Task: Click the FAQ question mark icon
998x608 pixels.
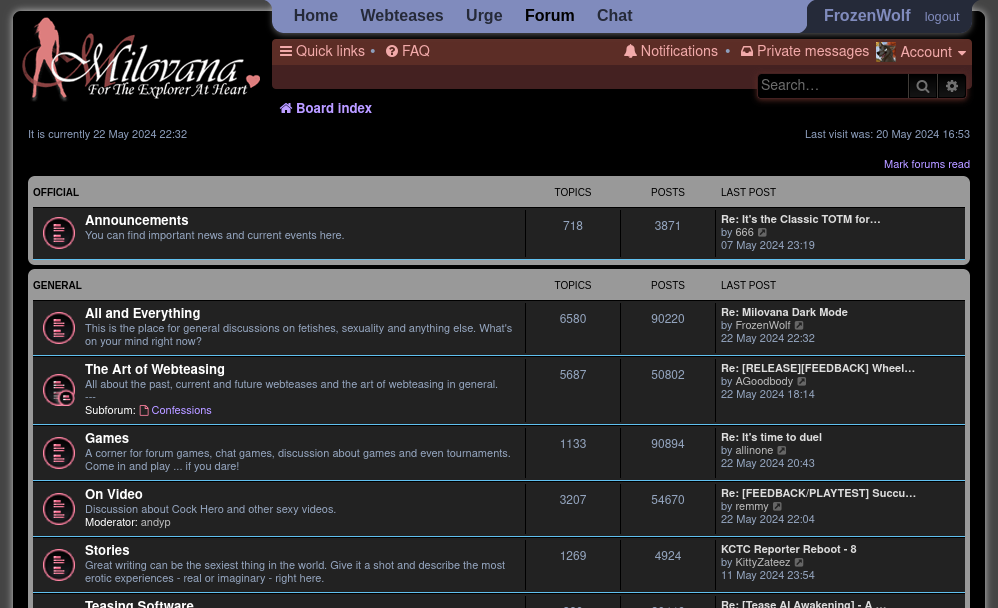Action: click(x=392, y=51)
